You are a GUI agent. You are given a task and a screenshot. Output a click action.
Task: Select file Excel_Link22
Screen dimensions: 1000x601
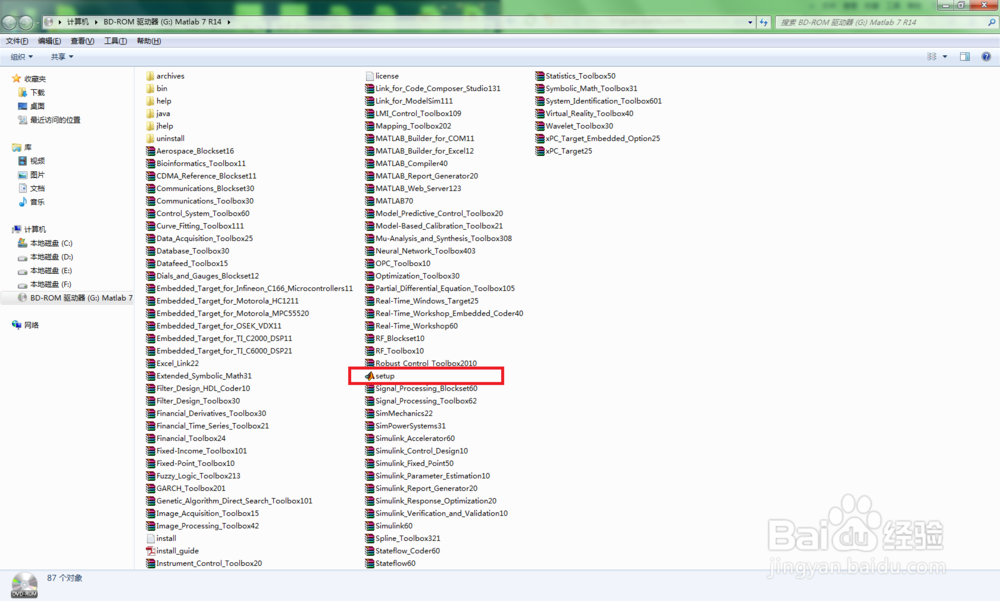pos(177,364)
